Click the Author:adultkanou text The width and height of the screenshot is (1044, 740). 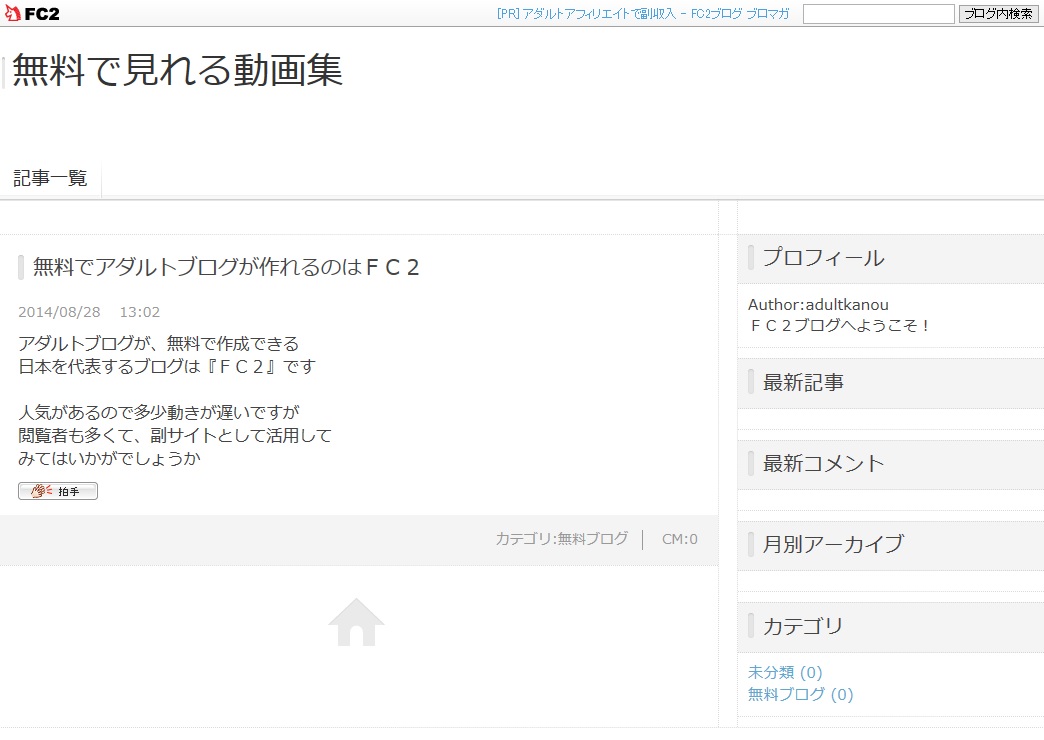[818, 304]
